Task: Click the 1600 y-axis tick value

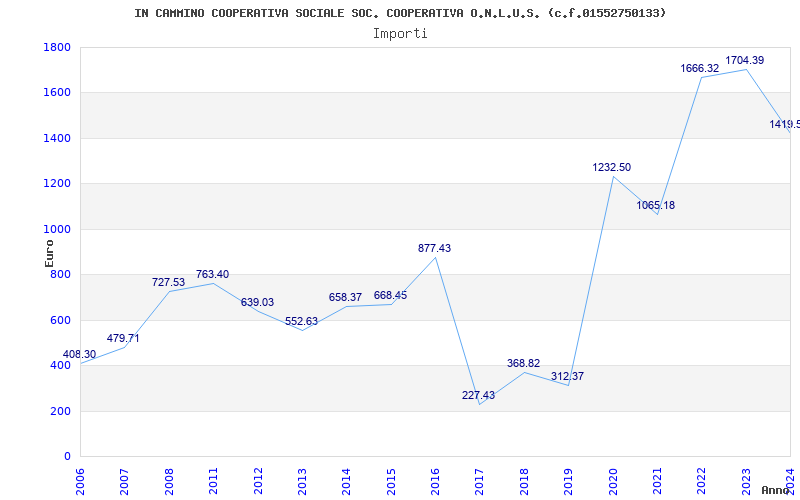Action: (x=57, y=93)
